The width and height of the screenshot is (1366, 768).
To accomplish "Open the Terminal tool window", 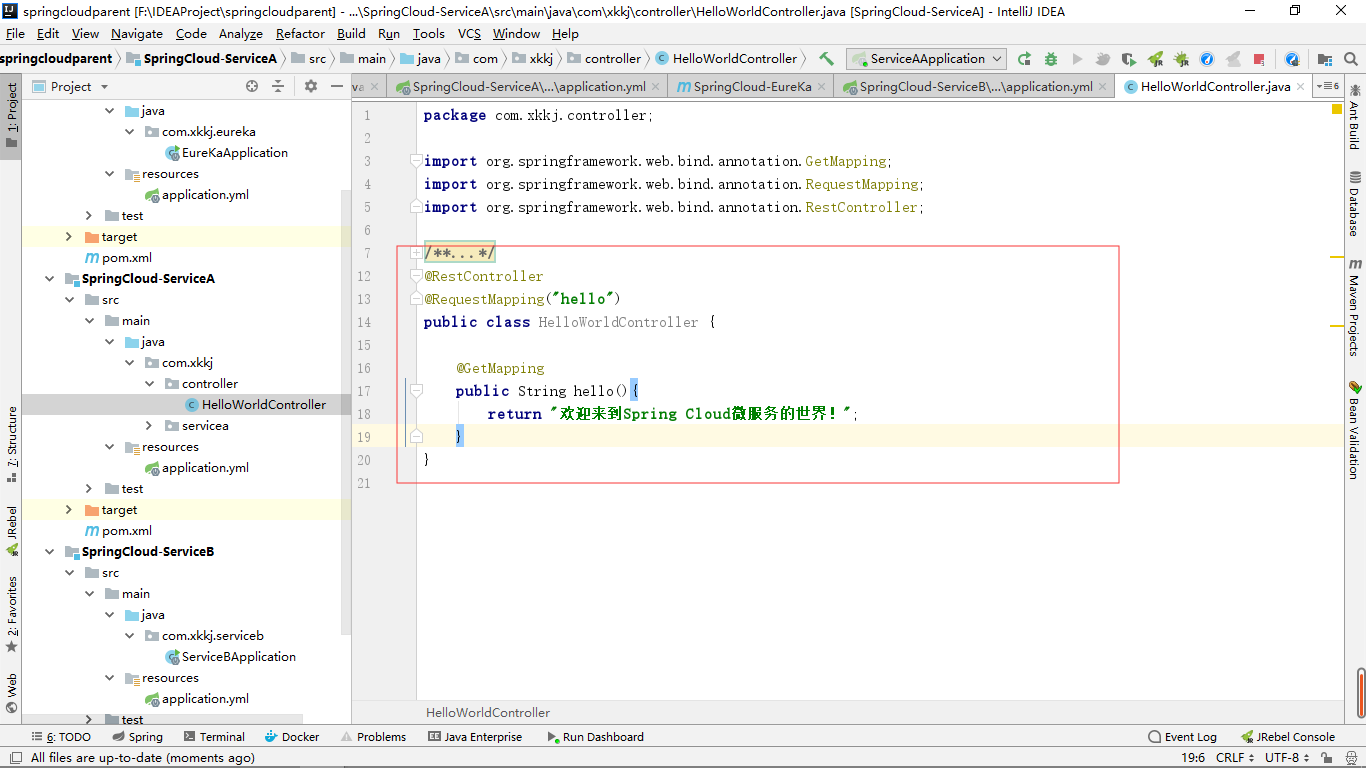I will pos(213,737).
